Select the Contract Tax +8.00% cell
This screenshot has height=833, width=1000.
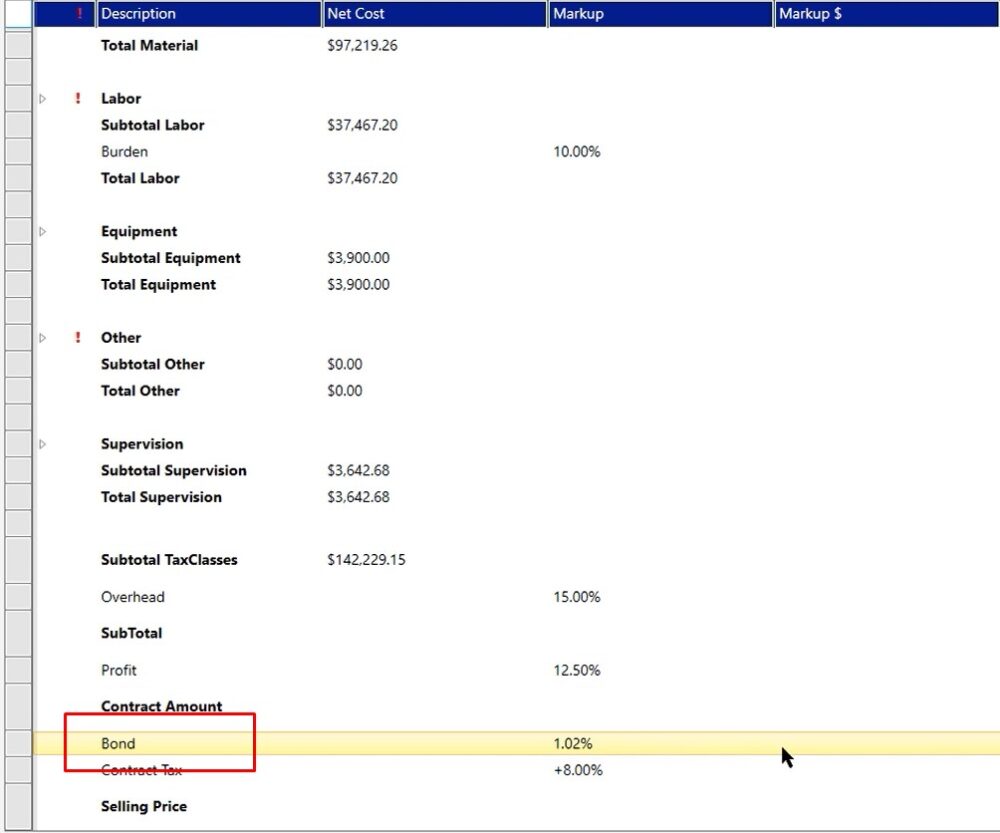(577, 770)
